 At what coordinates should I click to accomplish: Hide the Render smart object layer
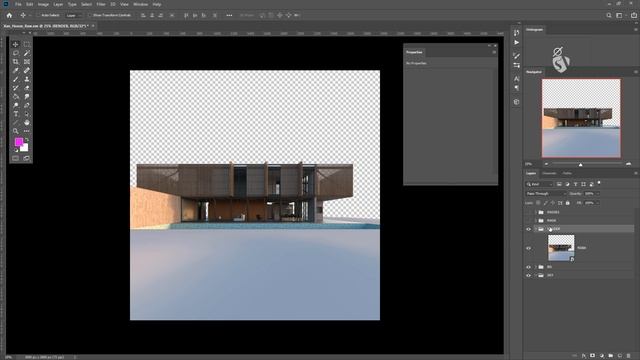tap(529, 248)
